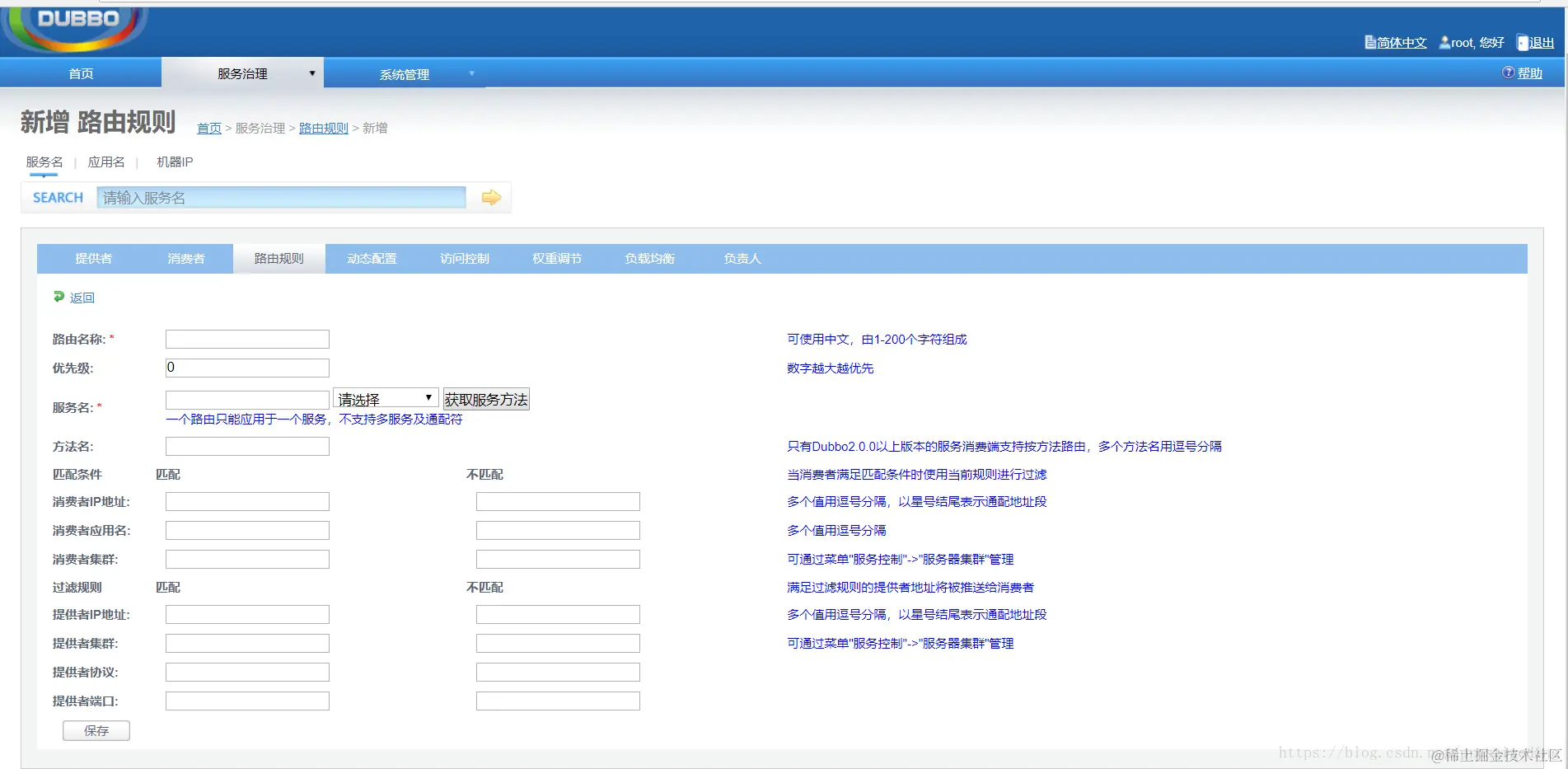Click the help question mark icon
Screen dimensions: 1568x769
[1508, 73]
